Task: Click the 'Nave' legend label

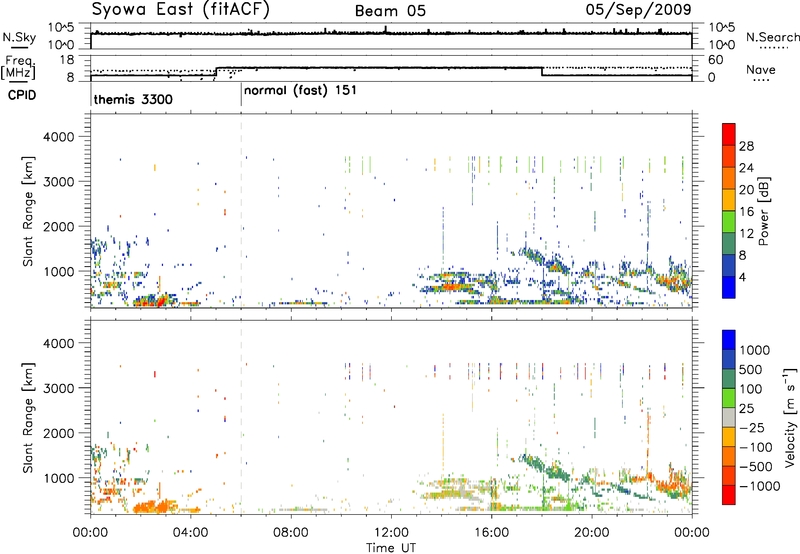Action: click(761, 69)
